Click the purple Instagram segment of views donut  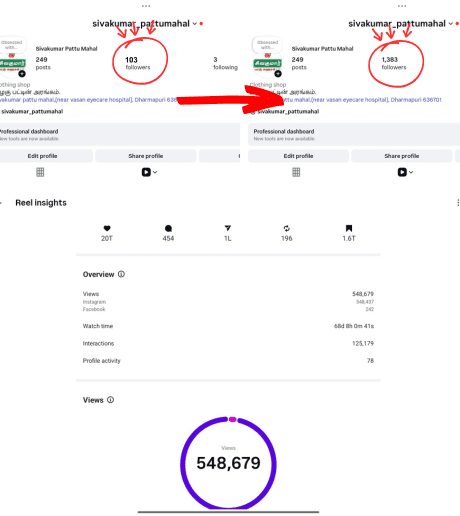click(182, 463)
